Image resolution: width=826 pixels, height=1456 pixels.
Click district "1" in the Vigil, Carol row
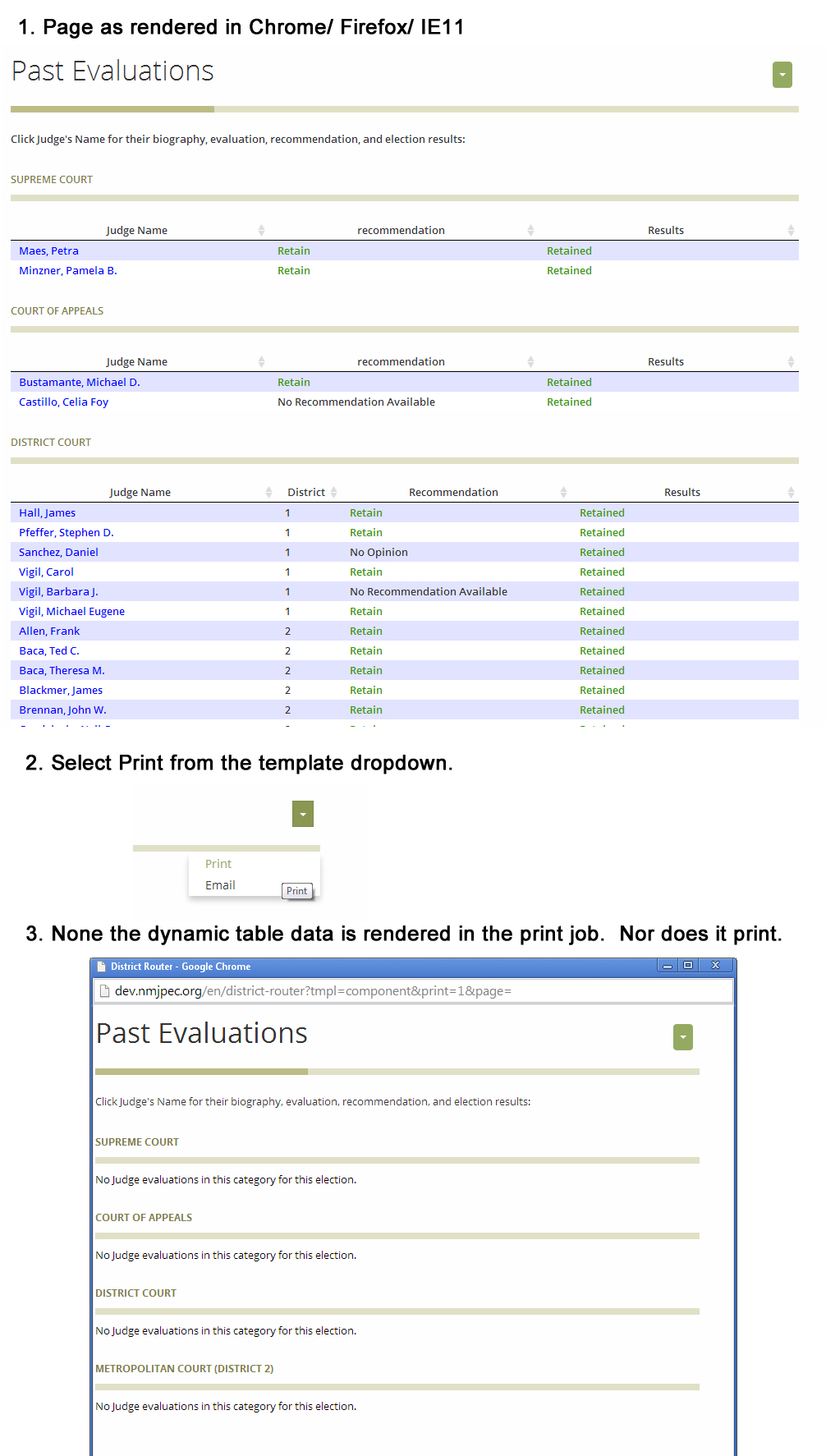click(x=287, y=572)
